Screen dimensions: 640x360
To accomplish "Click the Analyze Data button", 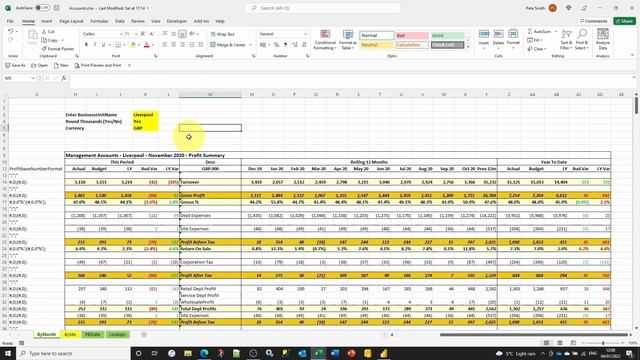I will tap(603, 39).
